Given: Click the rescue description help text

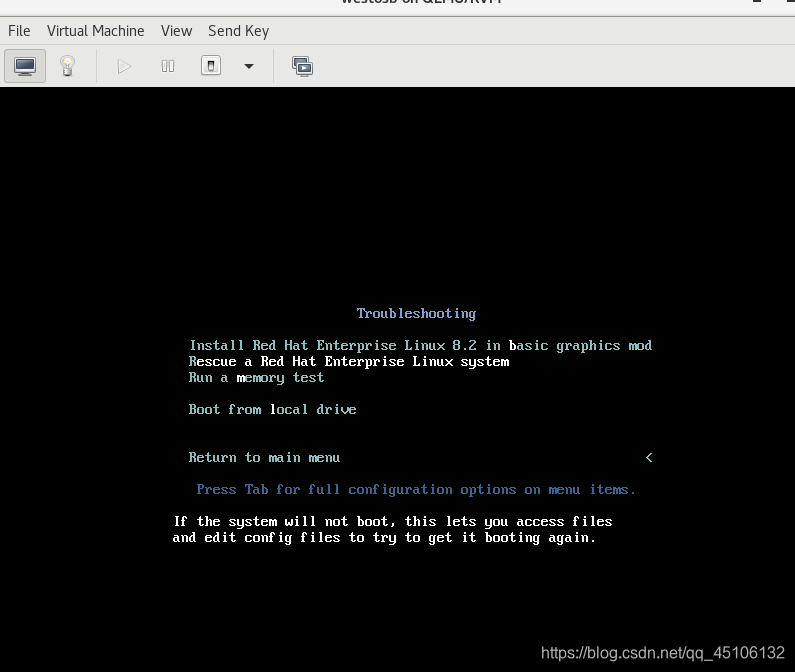Looking at the screenshot, I should click(392, 530).
